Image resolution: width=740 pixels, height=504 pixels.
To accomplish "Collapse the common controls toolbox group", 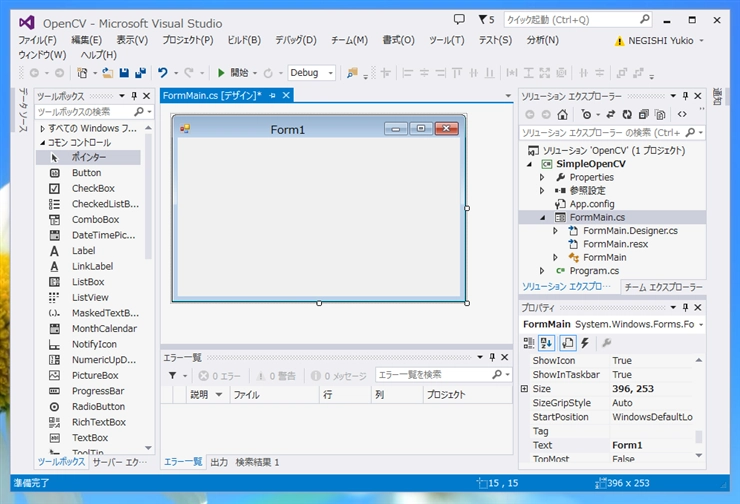I will 42,143.
